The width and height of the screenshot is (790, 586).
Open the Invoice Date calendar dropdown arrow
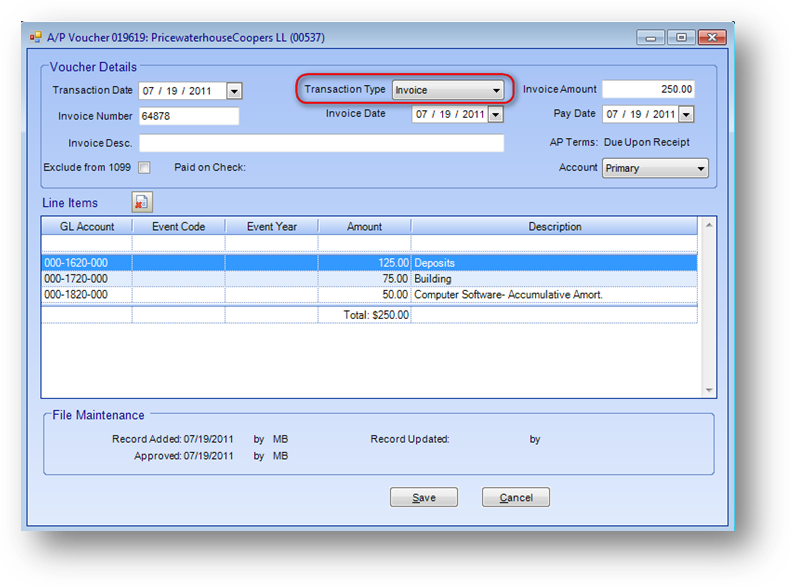pyautogui.click(x=496, y=114)
